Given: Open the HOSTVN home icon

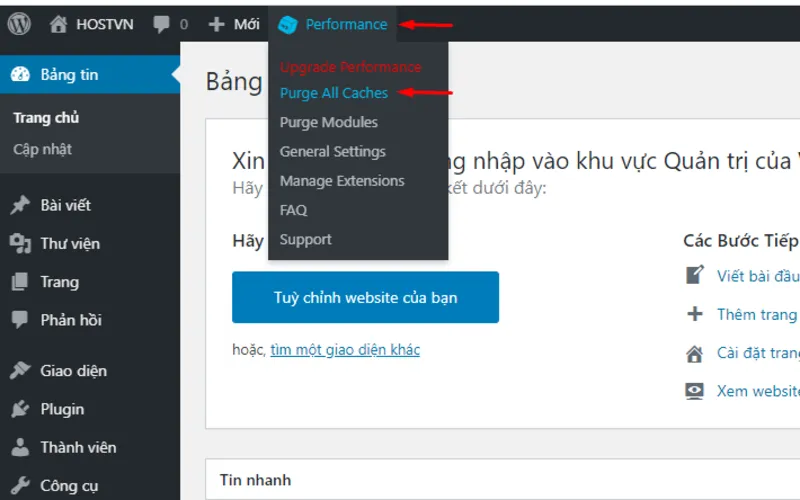Looking at the screenshot, I should pos(58,24).
